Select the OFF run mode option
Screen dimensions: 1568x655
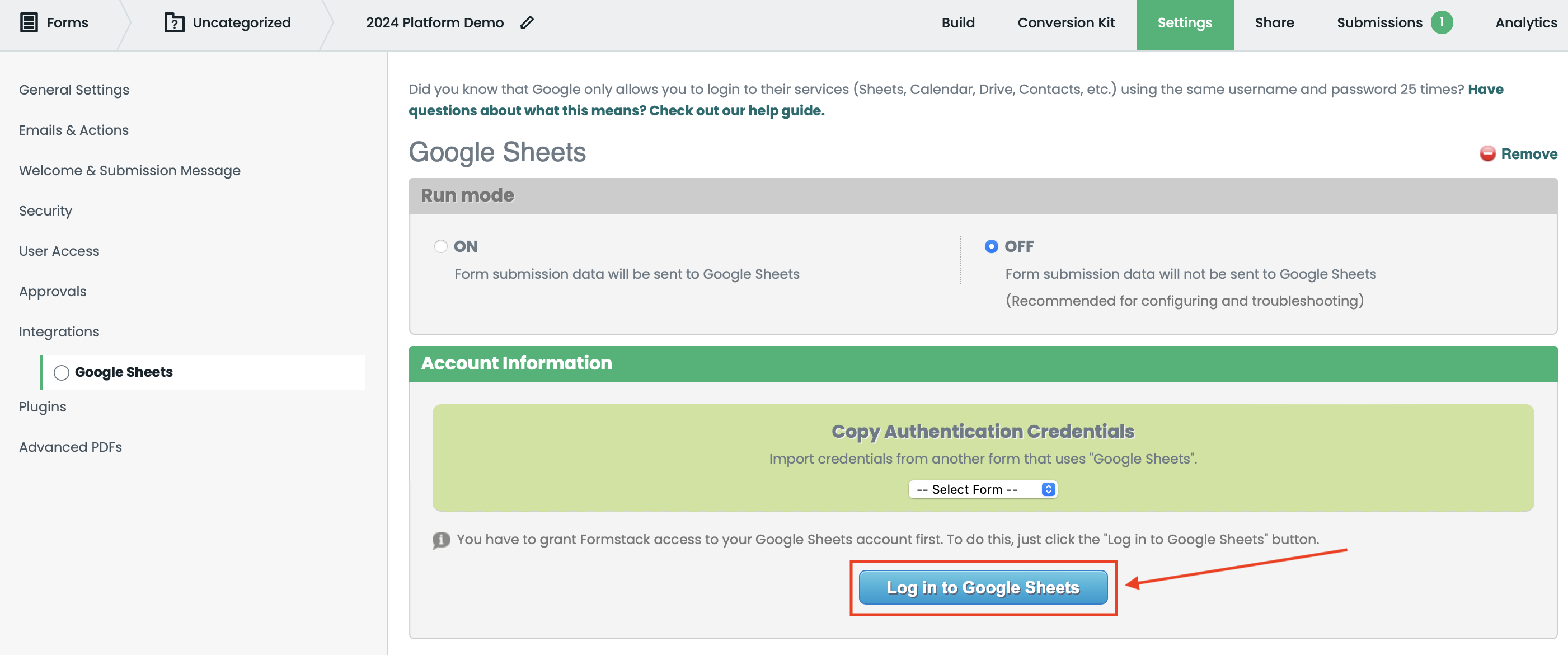992,246
